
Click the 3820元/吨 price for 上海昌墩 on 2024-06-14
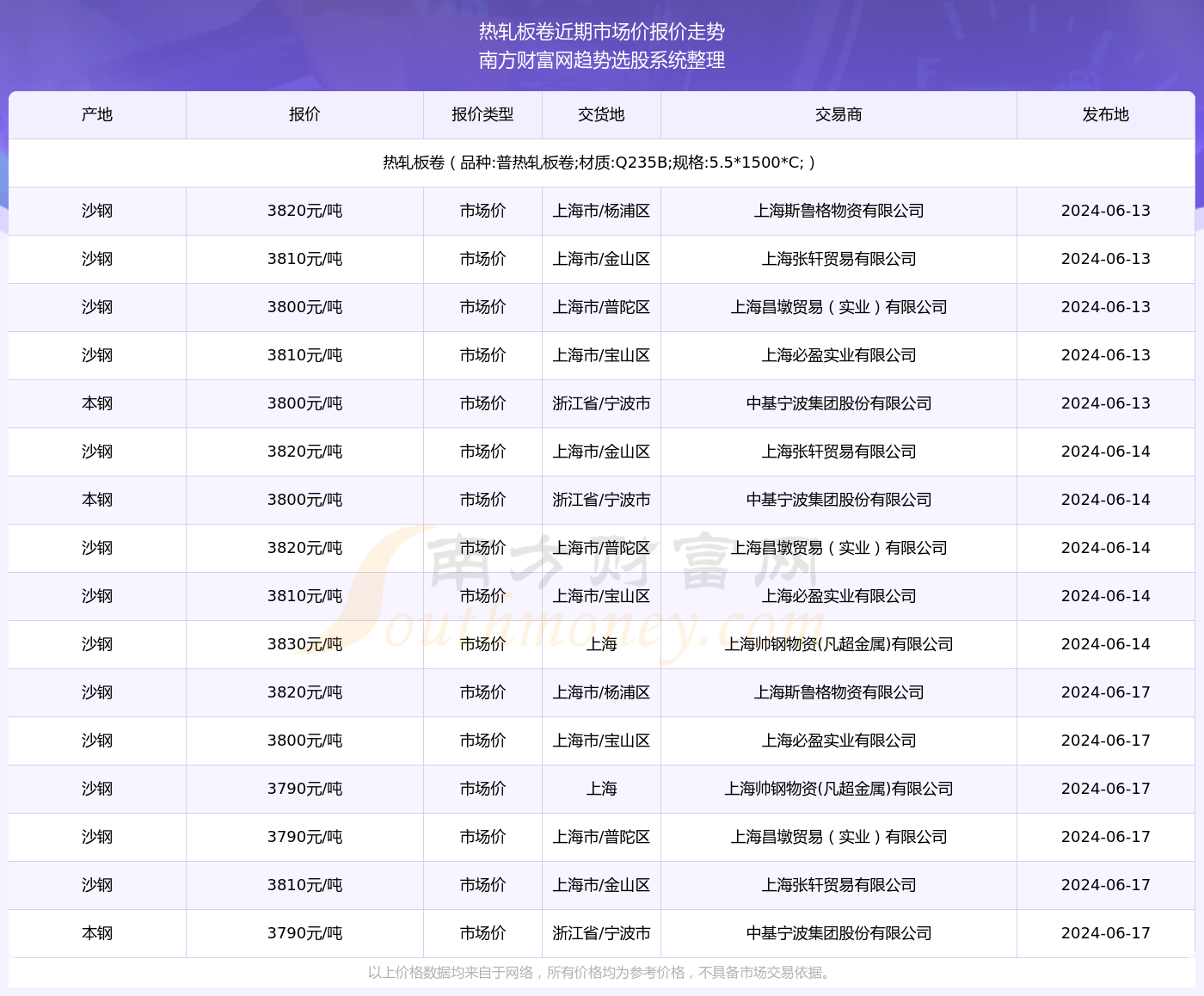click(304, 548)
